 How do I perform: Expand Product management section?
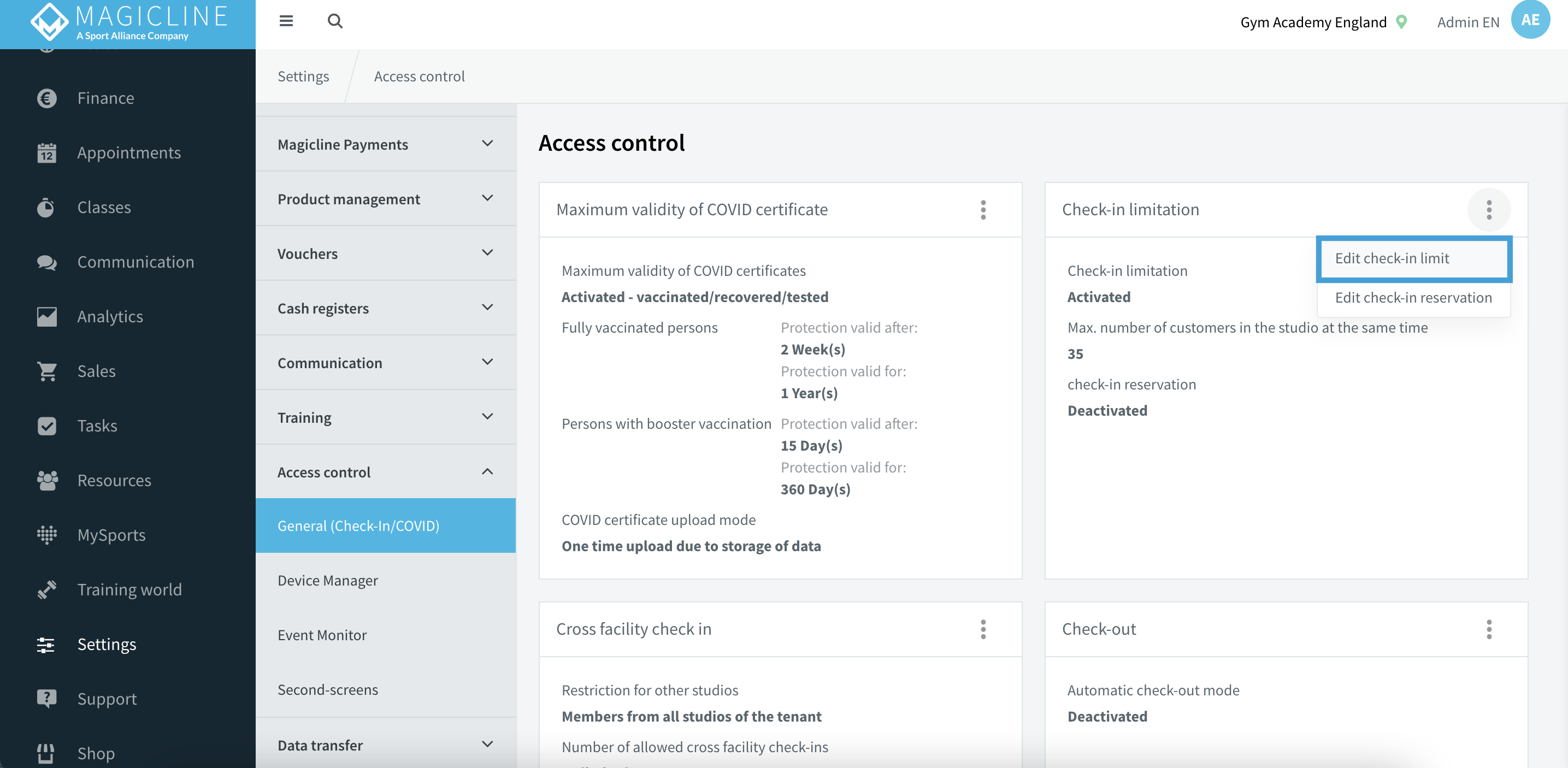click(x=386, y=199)
